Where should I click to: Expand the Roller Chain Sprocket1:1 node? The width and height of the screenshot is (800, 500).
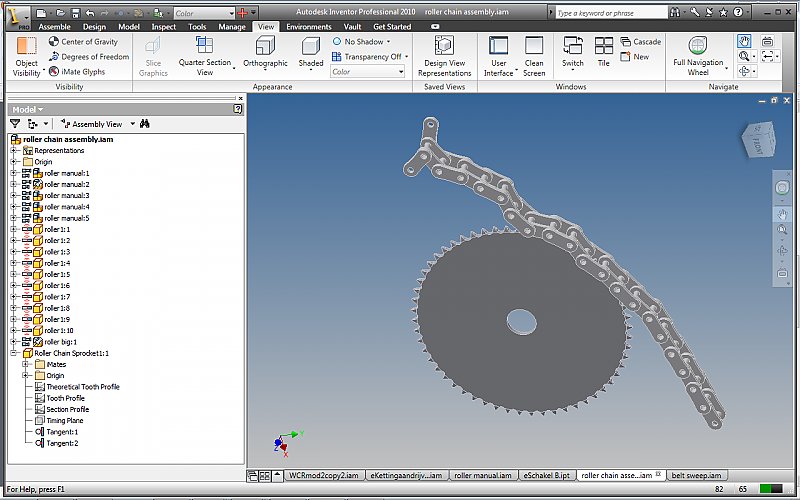(x=15, y=353)
